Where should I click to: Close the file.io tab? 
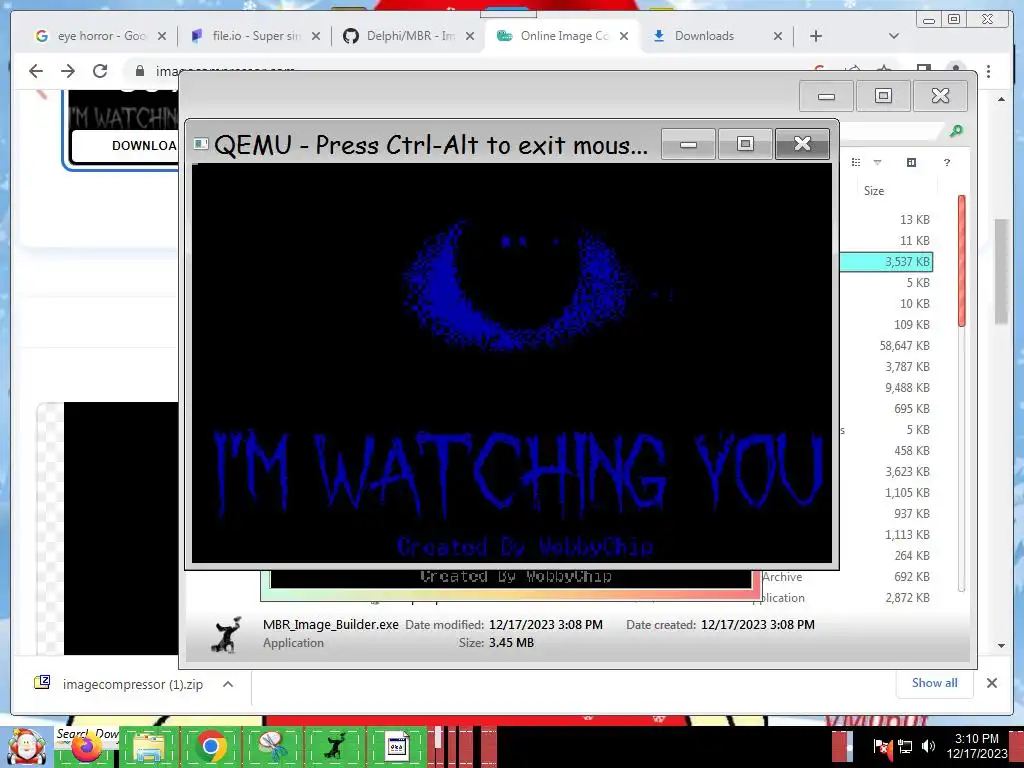(x=316, y=36)
